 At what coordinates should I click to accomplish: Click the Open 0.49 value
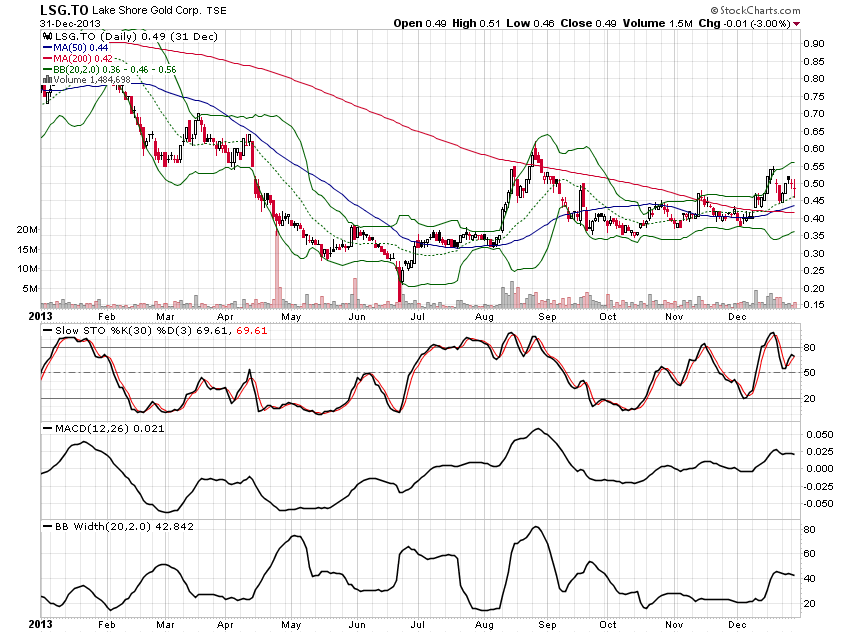pyautogui.click(x=420, y=23)
